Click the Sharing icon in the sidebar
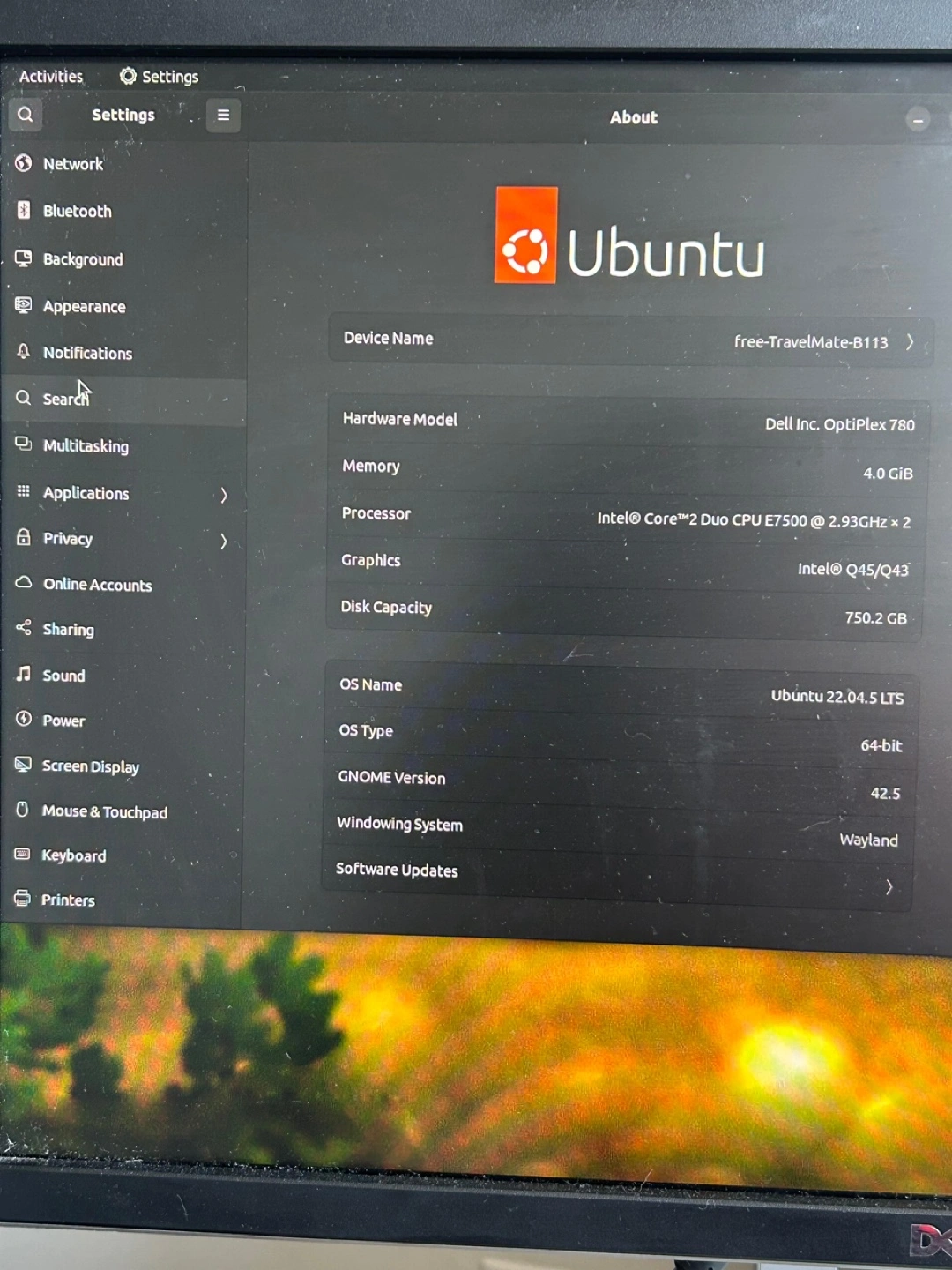Viewport: 952px width, 1270px height. (x=24, y=628)
